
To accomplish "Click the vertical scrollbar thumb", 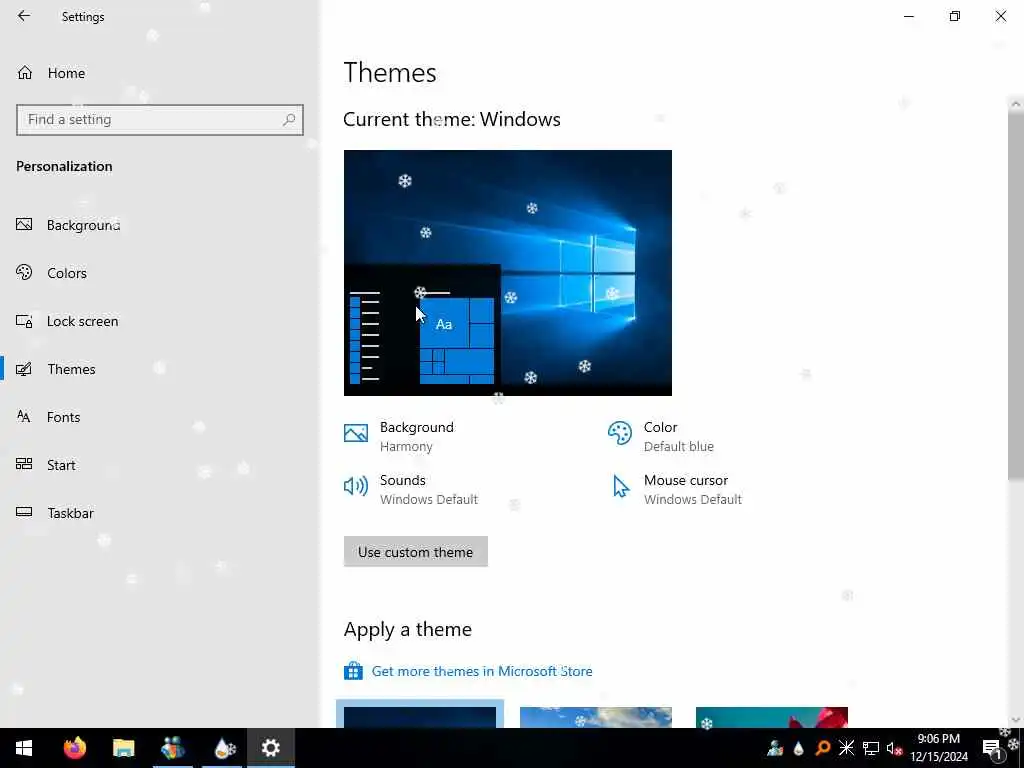I will click(1016, 295).
